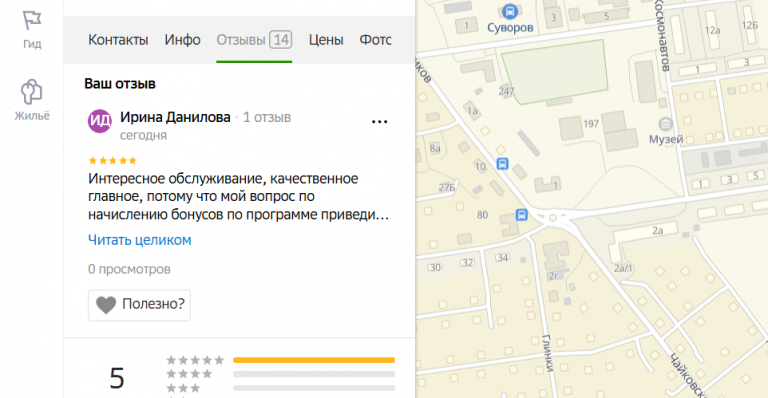768x398 pixels.
Task: Click the heart icon in Полезно button
Action: (106, 305)
